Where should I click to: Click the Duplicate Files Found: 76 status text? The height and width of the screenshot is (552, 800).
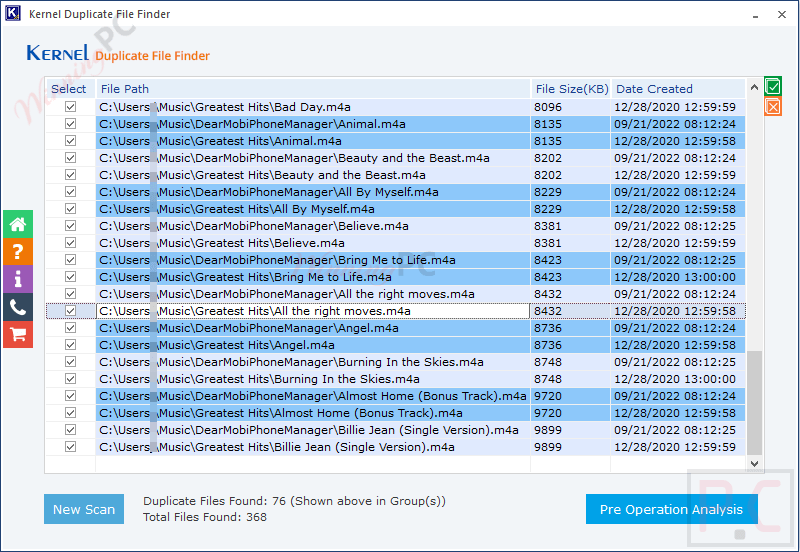pyautogui.click(x=294, y=501)
